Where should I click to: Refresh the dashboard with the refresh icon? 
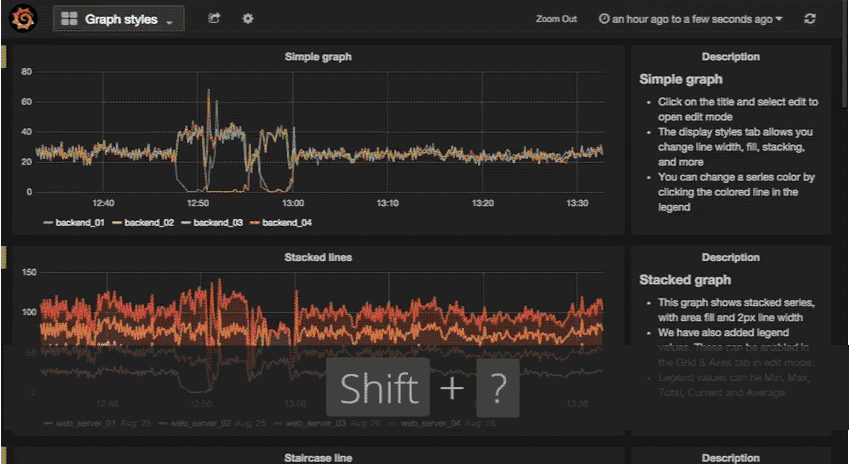pos(810,19)
